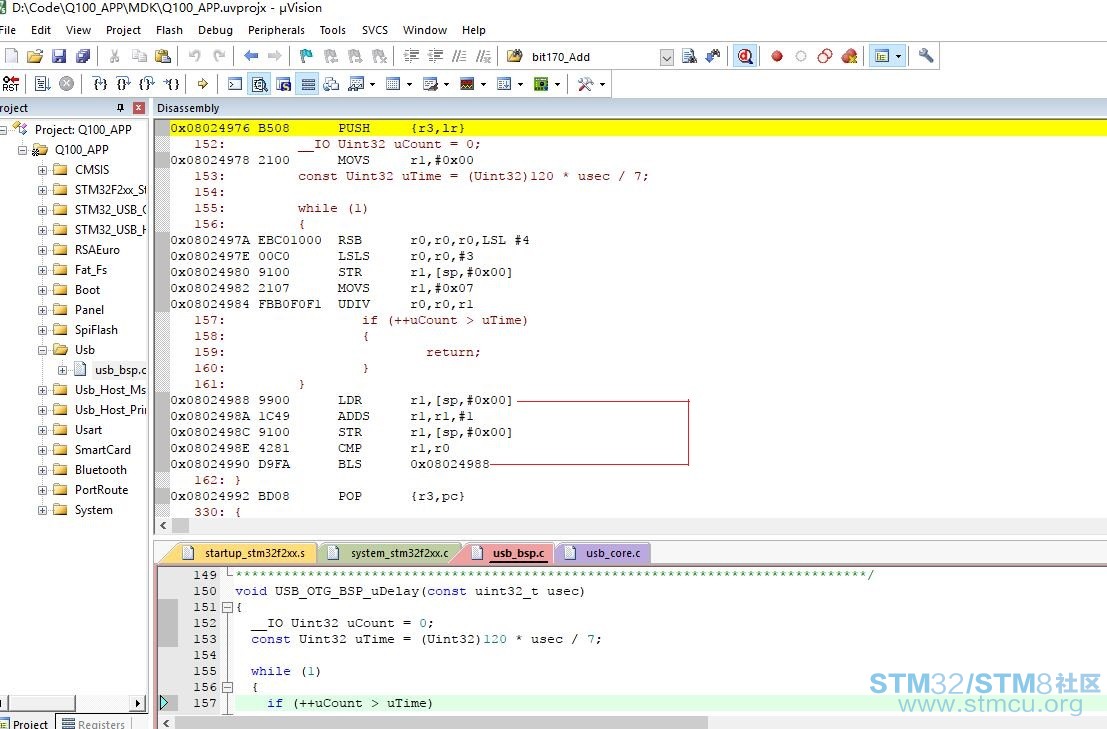Click the Disassembly scroll left arrow
The image size is (1107, 729).
tap(164, 526)
